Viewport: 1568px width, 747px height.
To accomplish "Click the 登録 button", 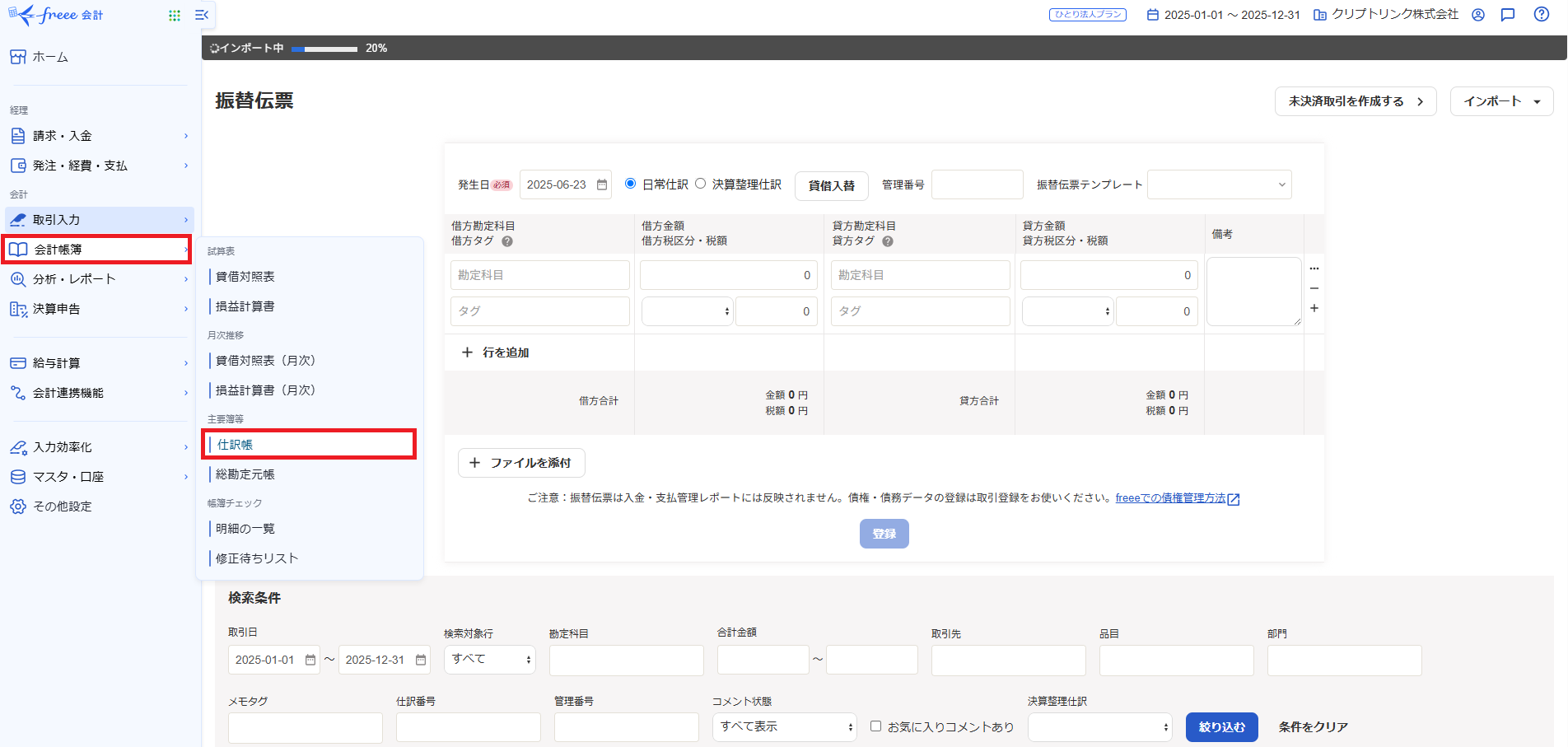I will (x=884, y=534).
